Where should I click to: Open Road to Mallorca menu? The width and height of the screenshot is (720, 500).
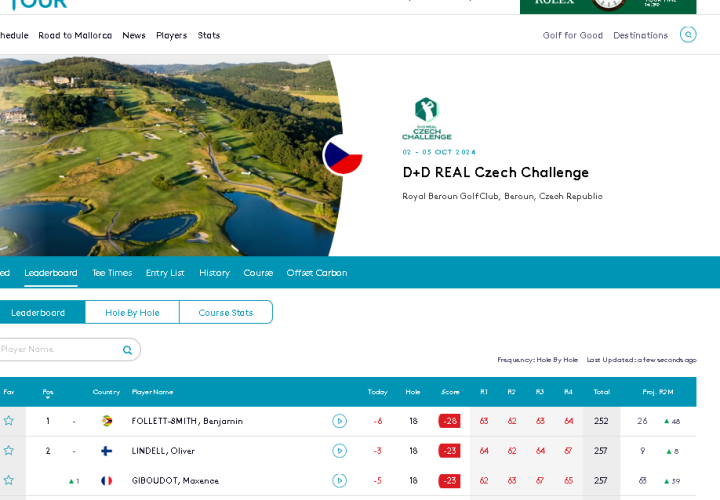[x=75, y=35]
